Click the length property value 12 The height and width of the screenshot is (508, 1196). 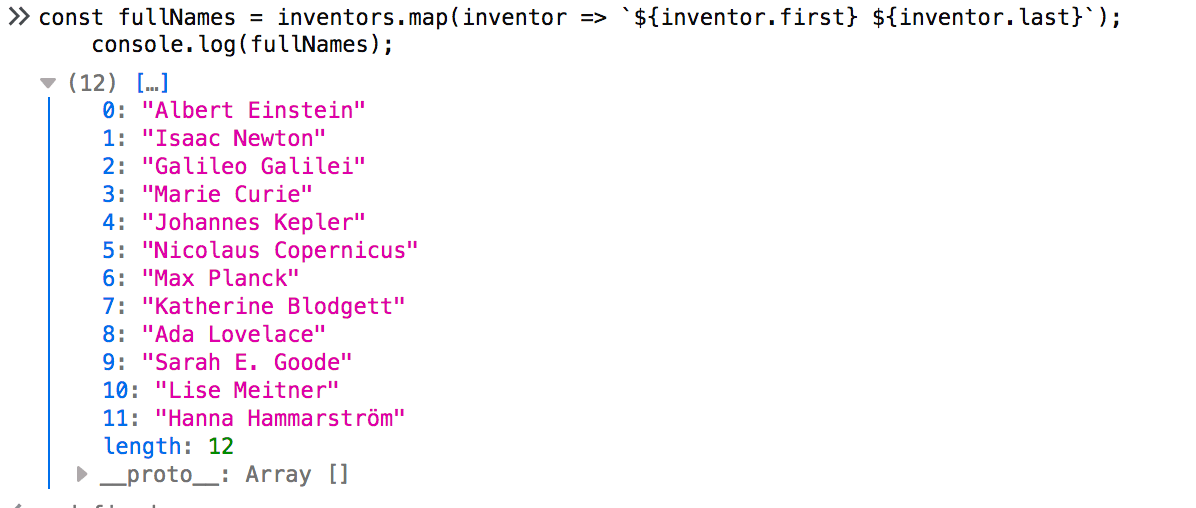pyautogui.click(x=220, y=446)
